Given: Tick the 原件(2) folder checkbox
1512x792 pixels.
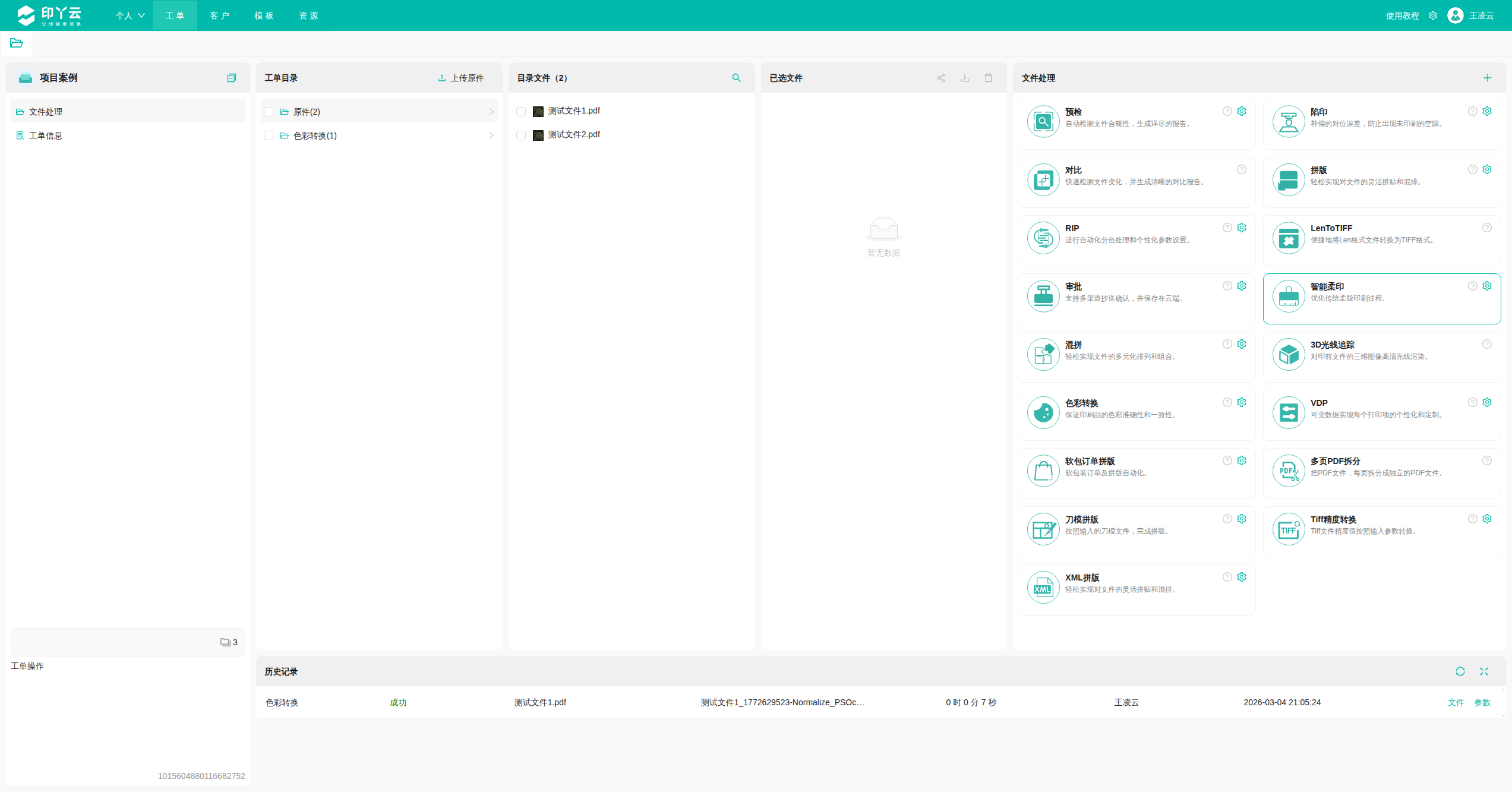Looking at the screenshot, I should [269, 112].
